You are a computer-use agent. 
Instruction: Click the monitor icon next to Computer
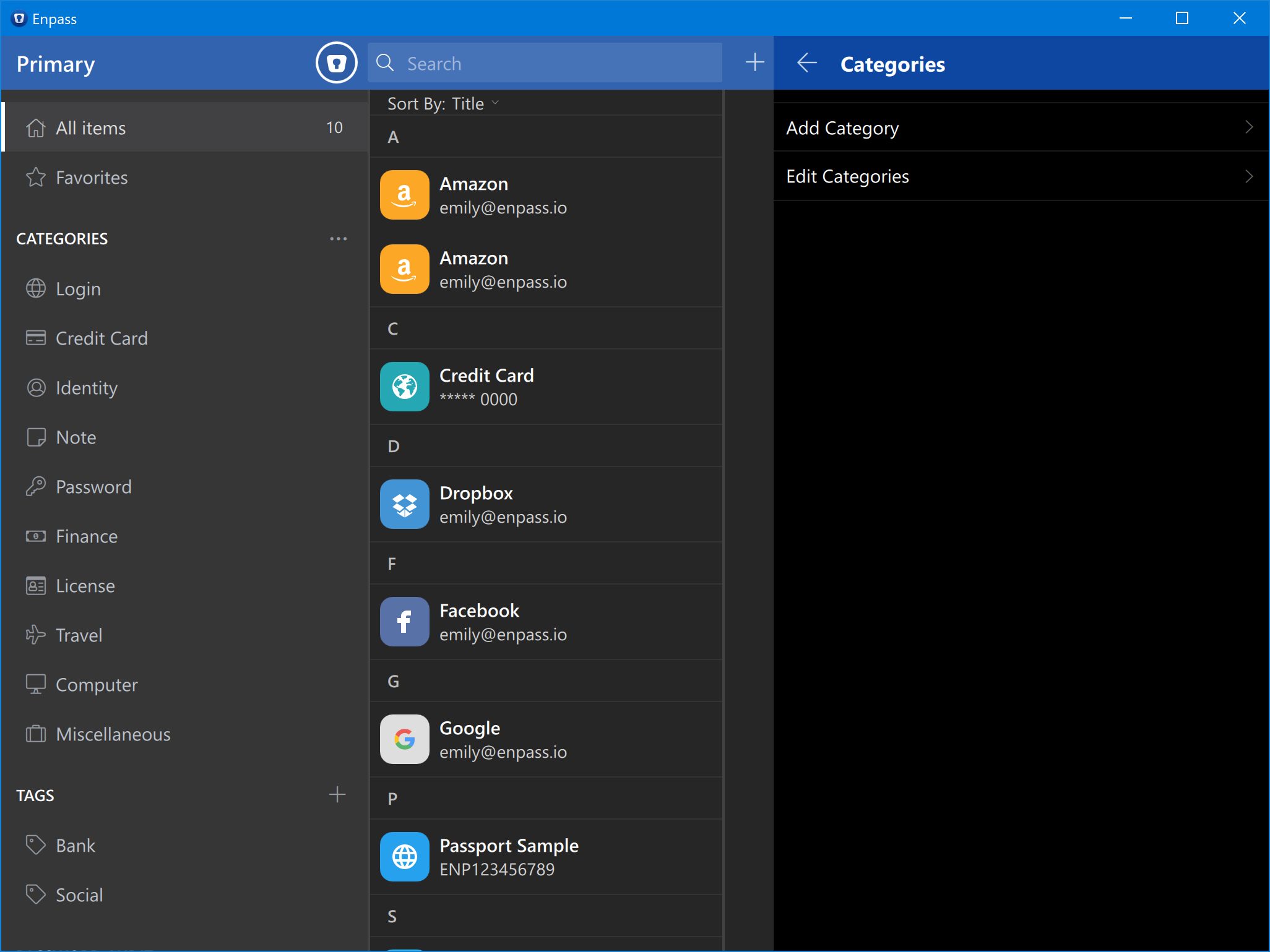[x=36, y=684]
